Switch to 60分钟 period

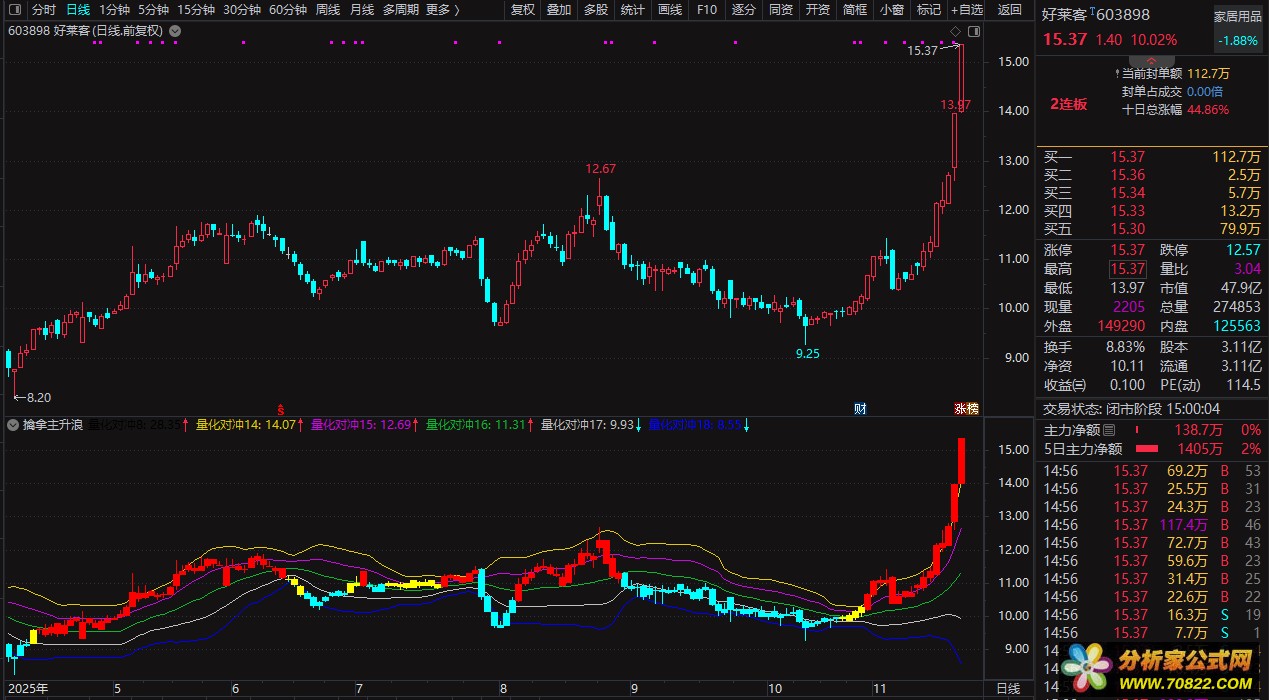(288, 9)
